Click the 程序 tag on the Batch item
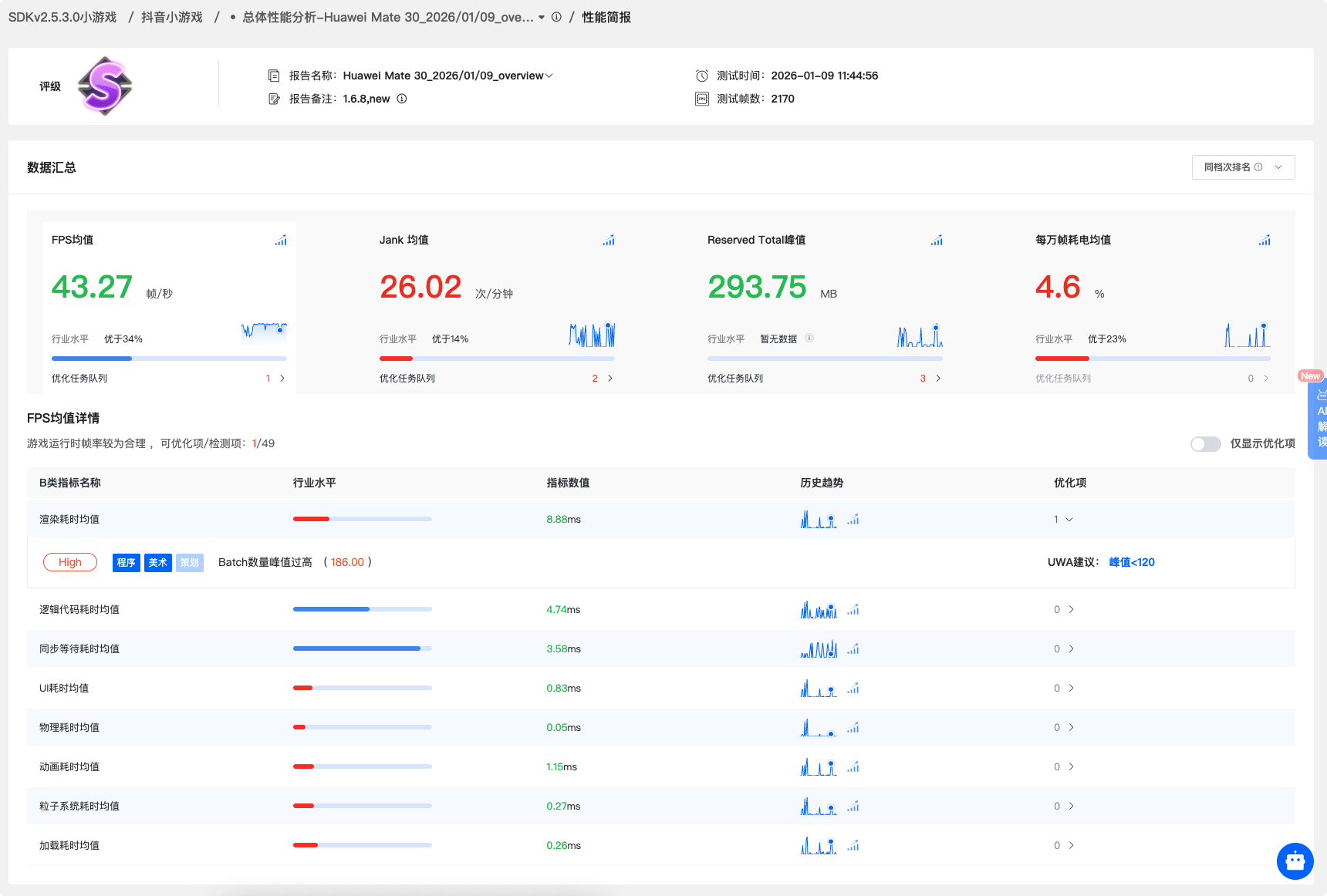 127,563
